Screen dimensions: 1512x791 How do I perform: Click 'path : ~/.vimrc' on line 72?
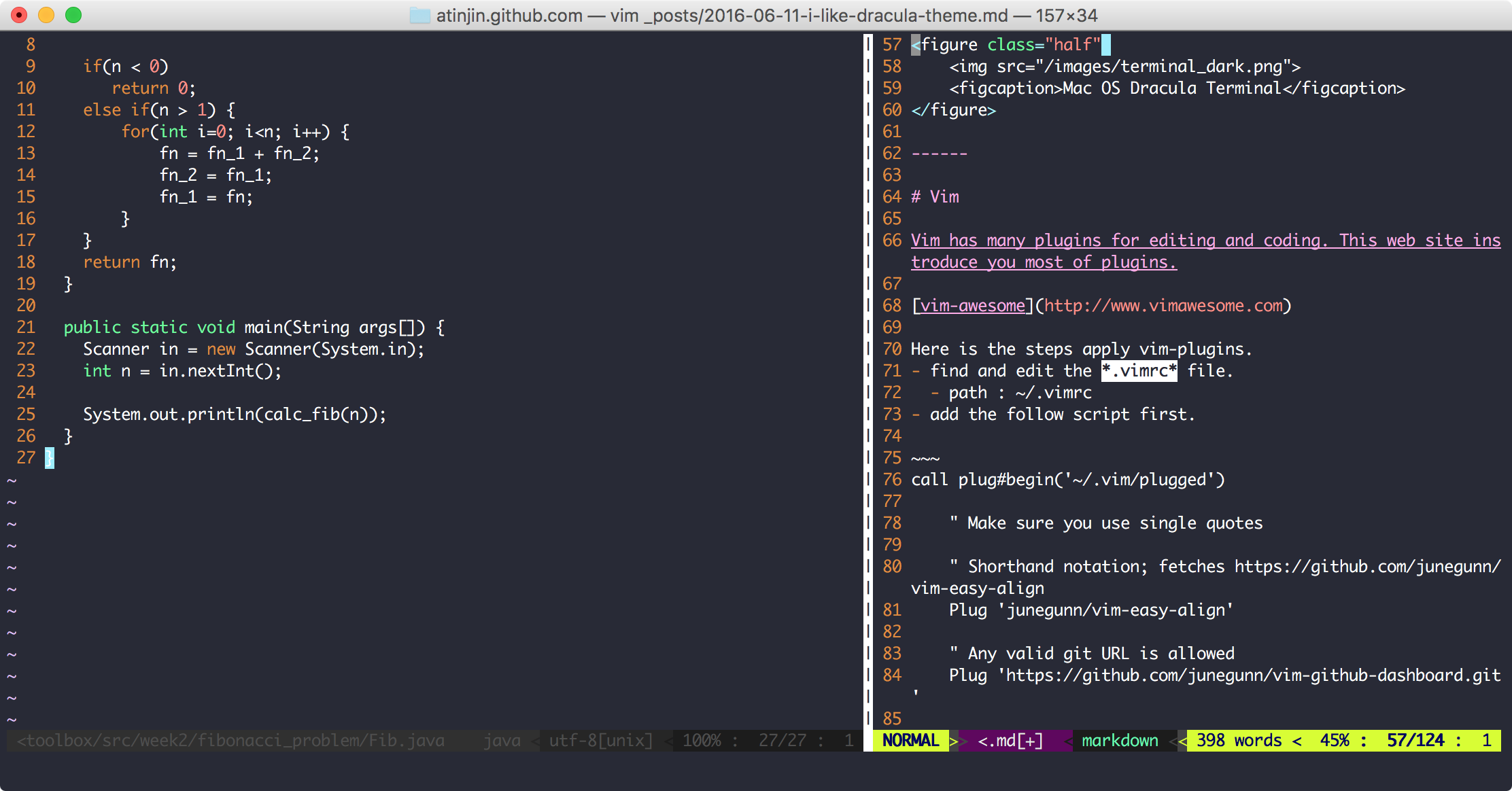(x=1020, y=393)
